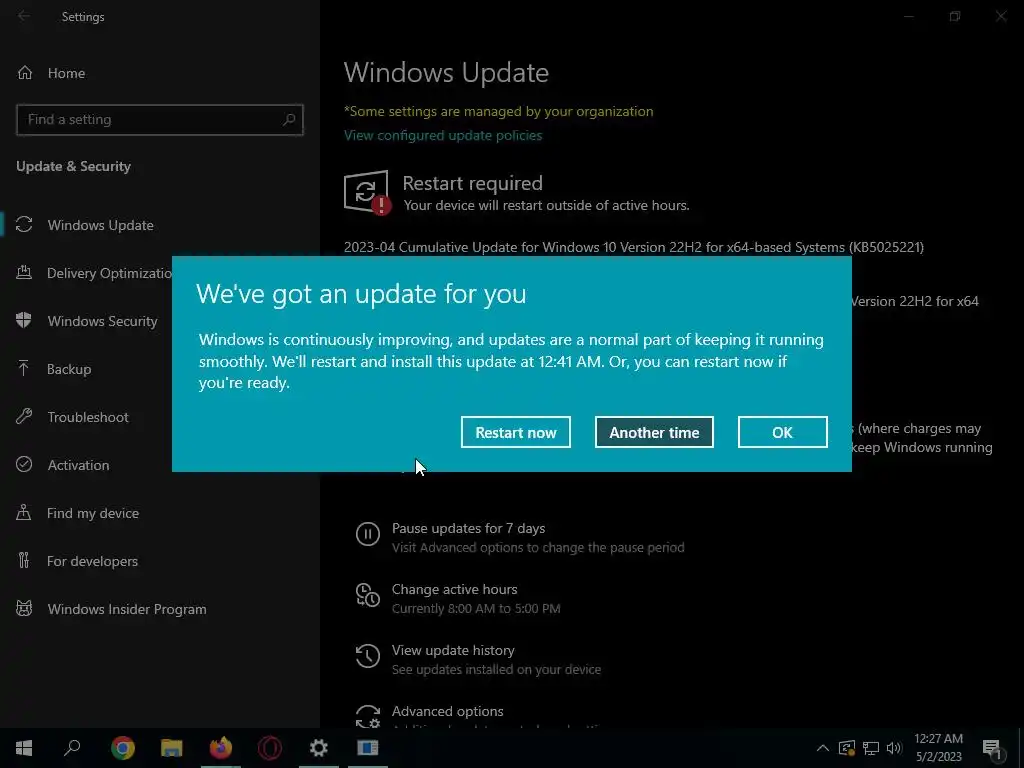Viewport: 1024px width, 768px height.
Task: Click the Windows Update refresh arrows icon
Action: click(x=24, y=225)
